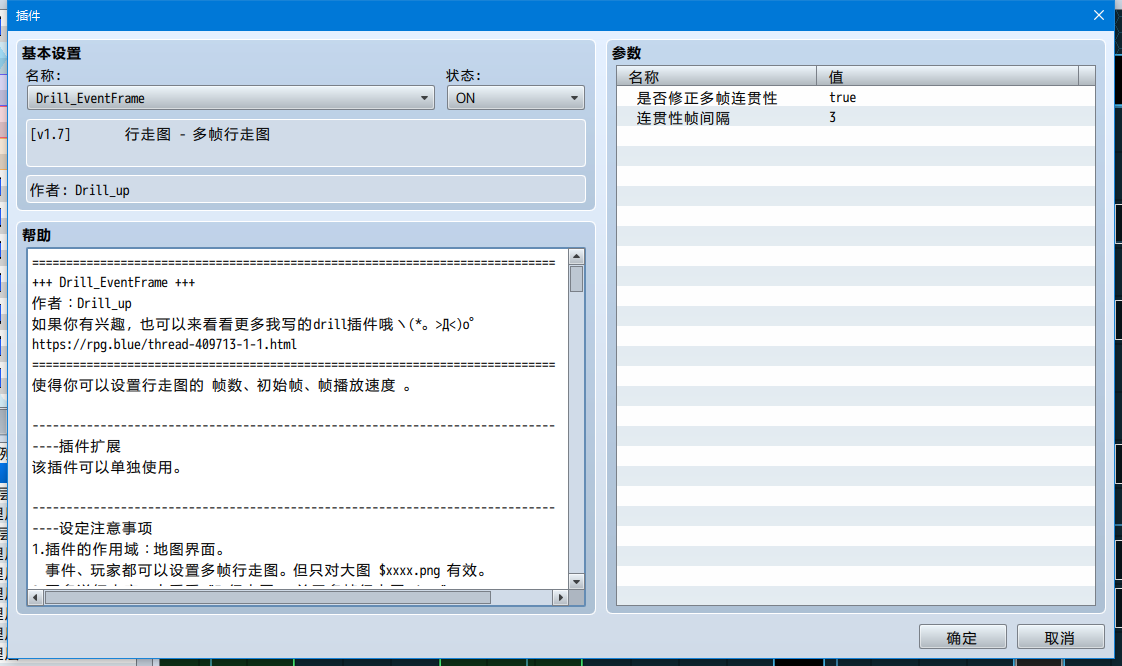Click the line 1.插件的作用域：地图界面。

pyautogui.click(x=130, y=549)
